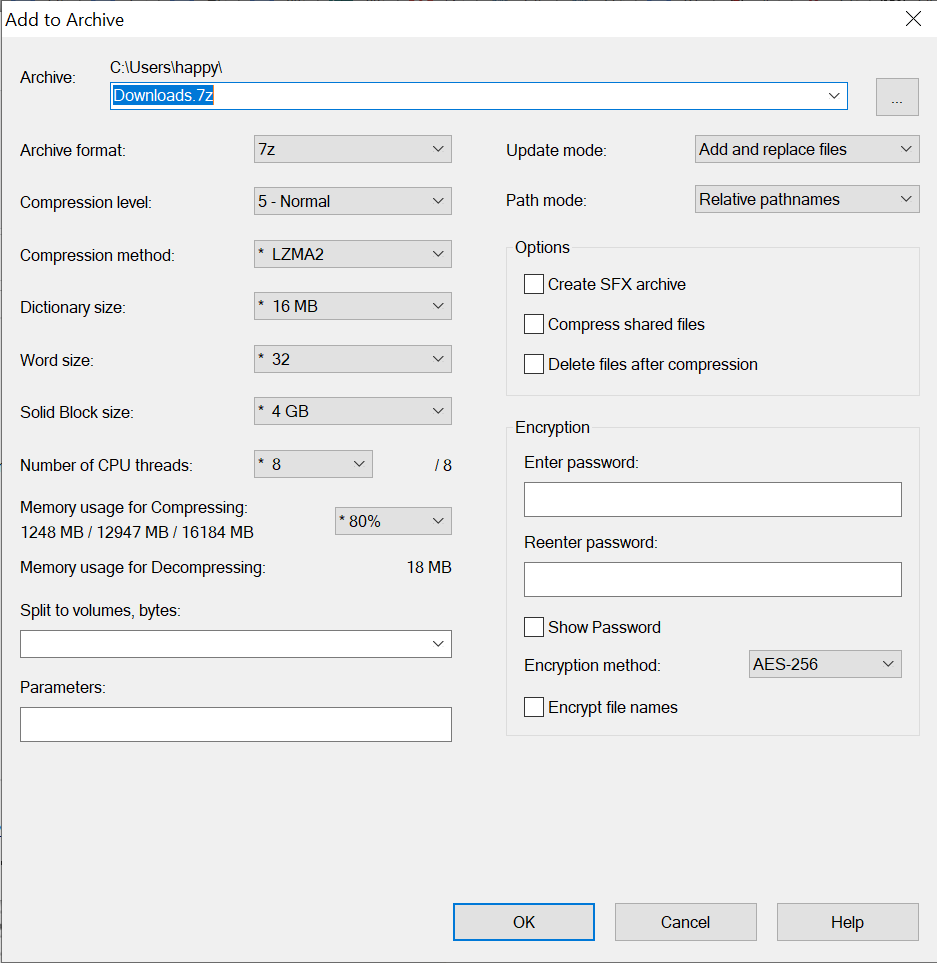Open the Archive format dropdown

[x=352, y=149]
